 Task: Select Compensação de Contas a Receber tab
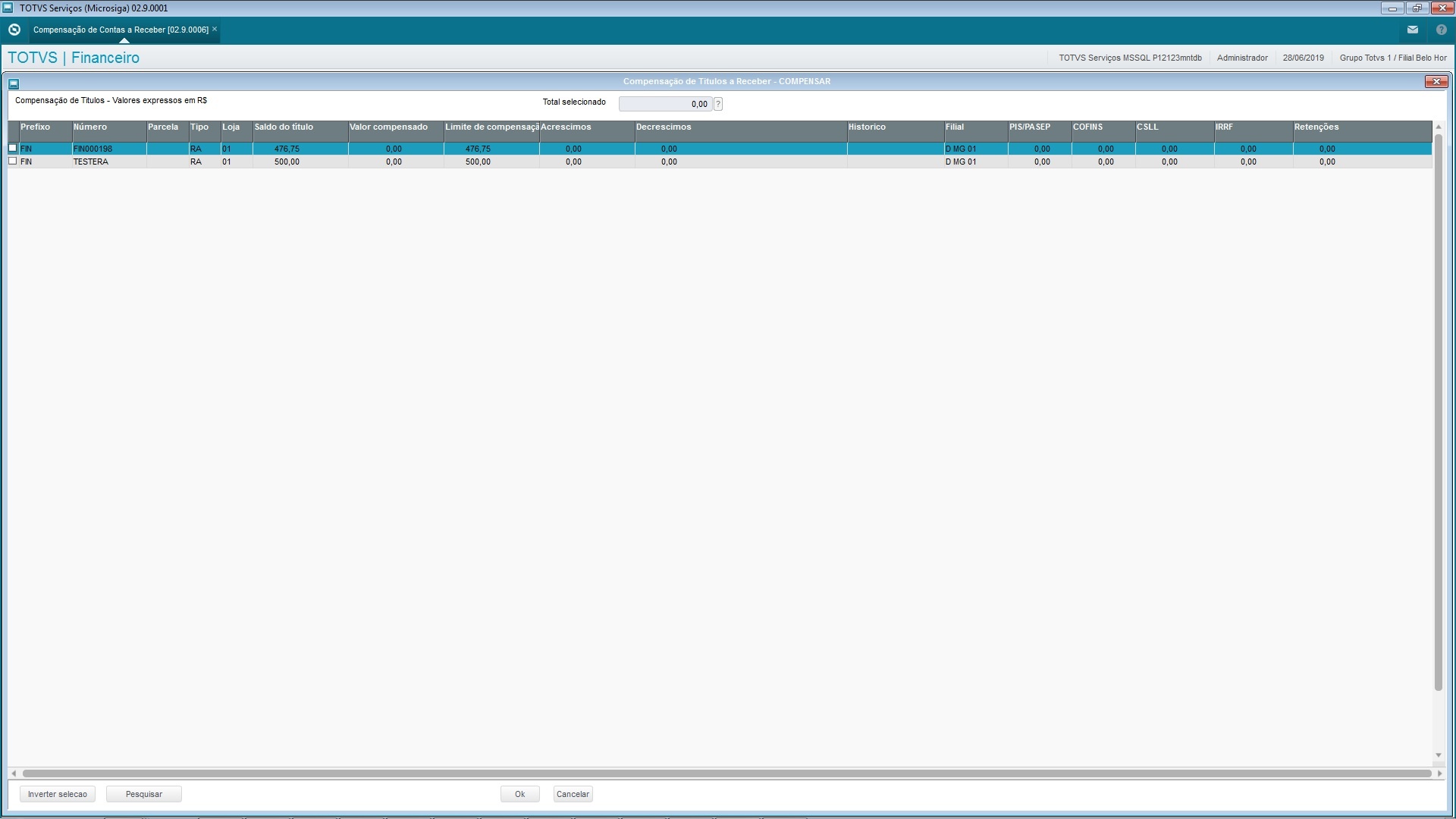(x=120, y=30)
